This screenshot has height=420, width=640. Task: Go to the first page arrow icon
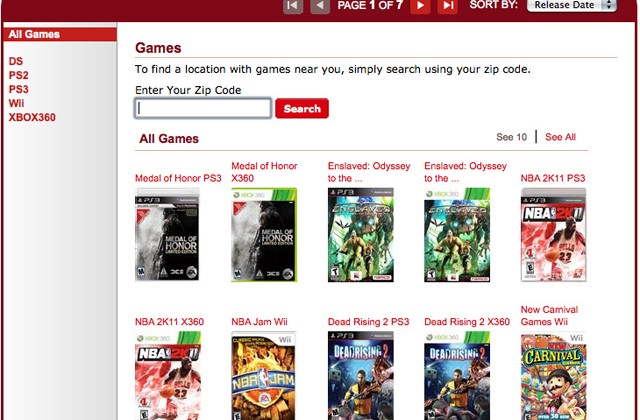[x=293, y=6]
